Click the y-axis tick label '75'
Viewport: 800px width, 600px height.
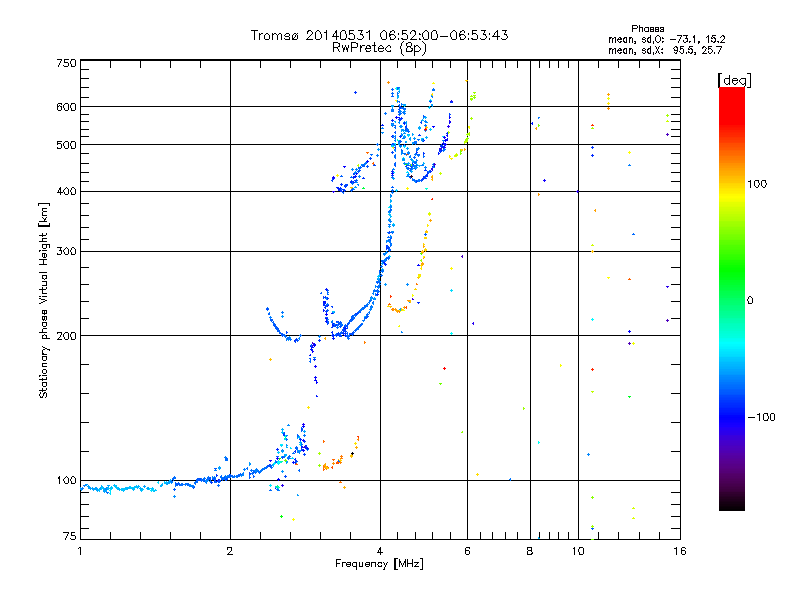coord(70,536)
